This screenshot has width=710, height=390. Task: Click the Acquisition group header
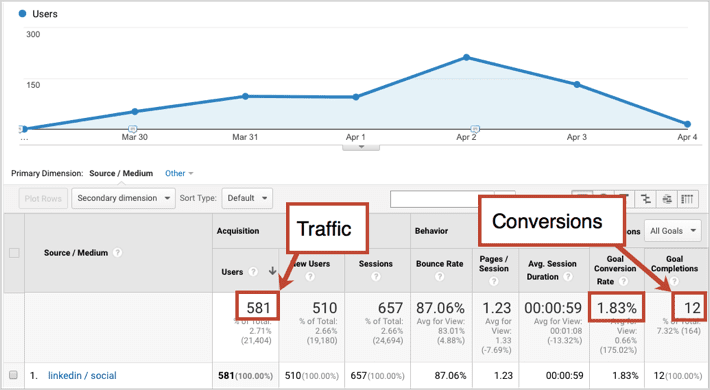click(238, 231)
